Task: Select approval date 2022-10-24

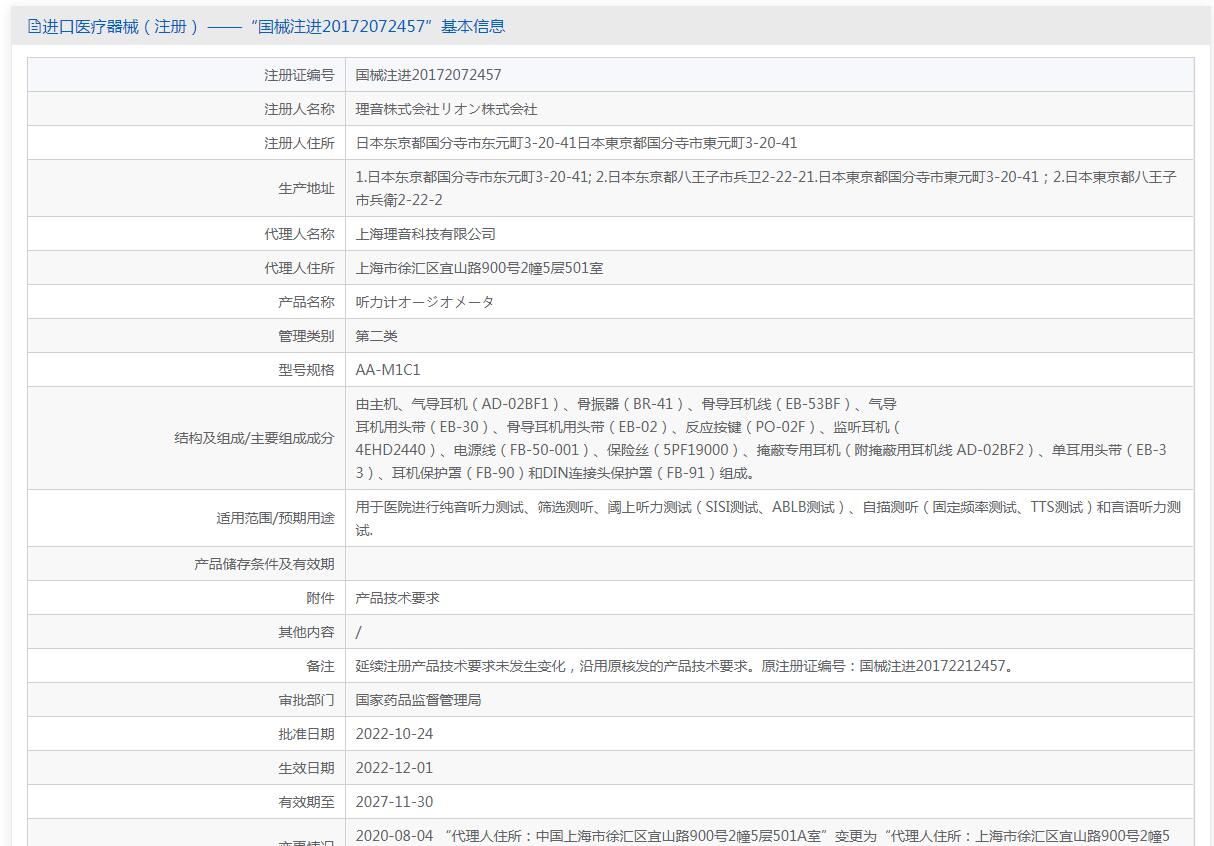Action: click(395, 734)
